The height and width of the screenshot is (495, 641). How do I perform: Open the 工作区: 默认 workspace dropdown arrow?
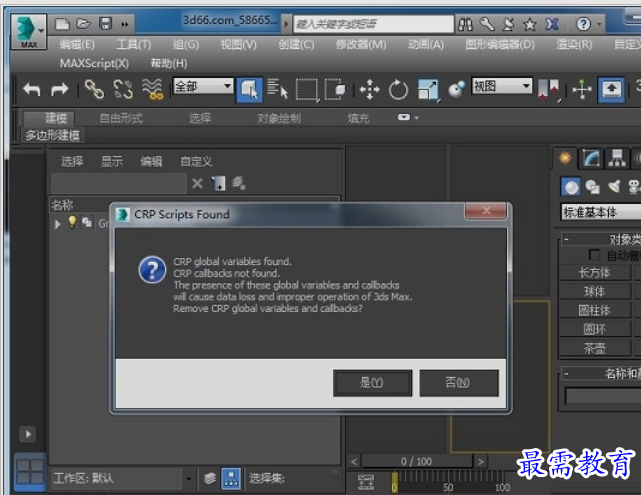188,478
